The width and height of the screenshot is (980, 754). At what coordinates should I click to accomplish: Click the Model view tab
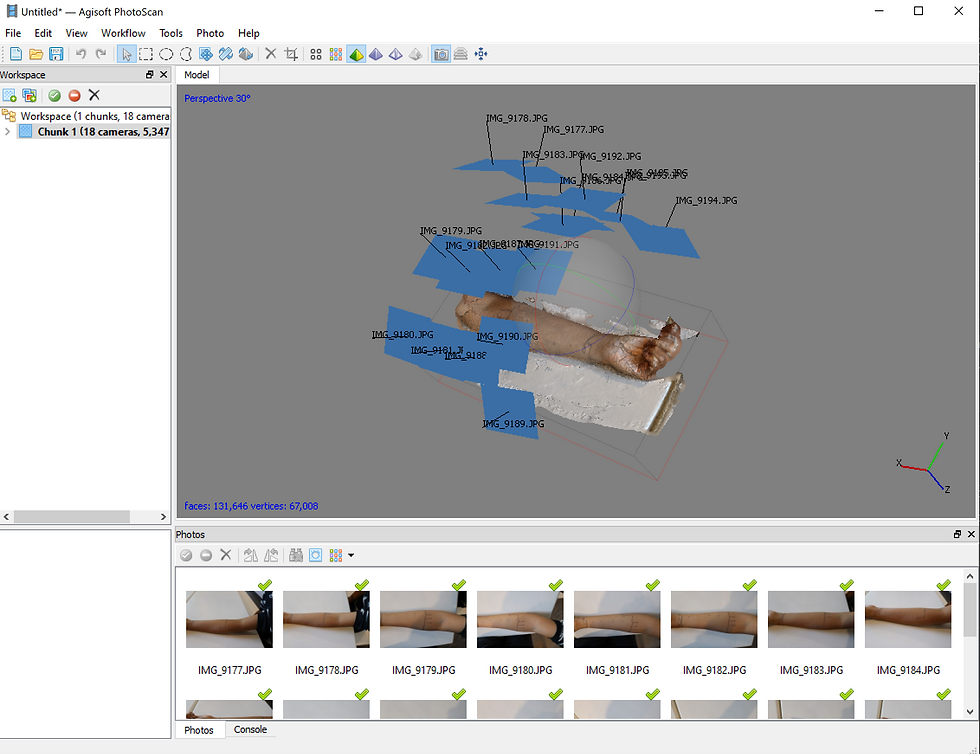(x=197, y=75)
